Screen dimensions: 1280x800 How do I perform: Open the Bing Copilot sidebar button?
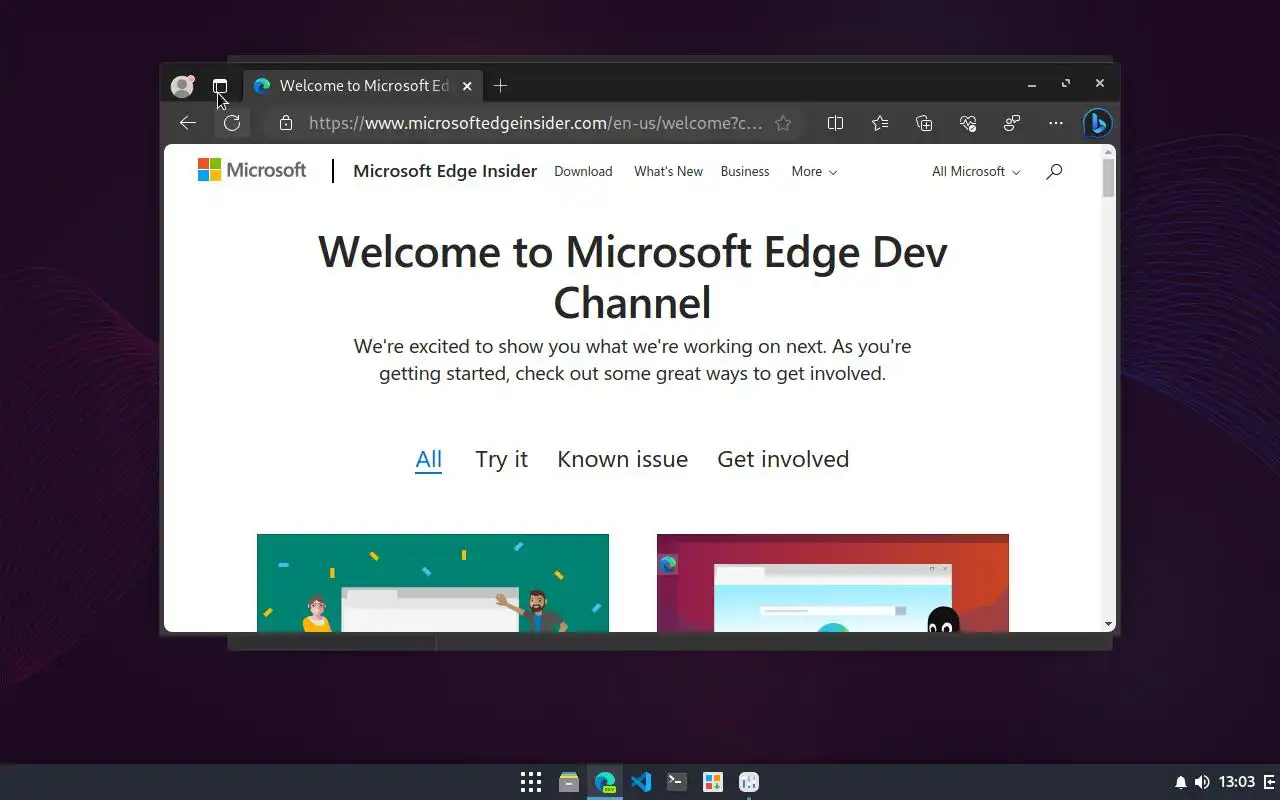pyautogui.click(x=1098, y=123)
